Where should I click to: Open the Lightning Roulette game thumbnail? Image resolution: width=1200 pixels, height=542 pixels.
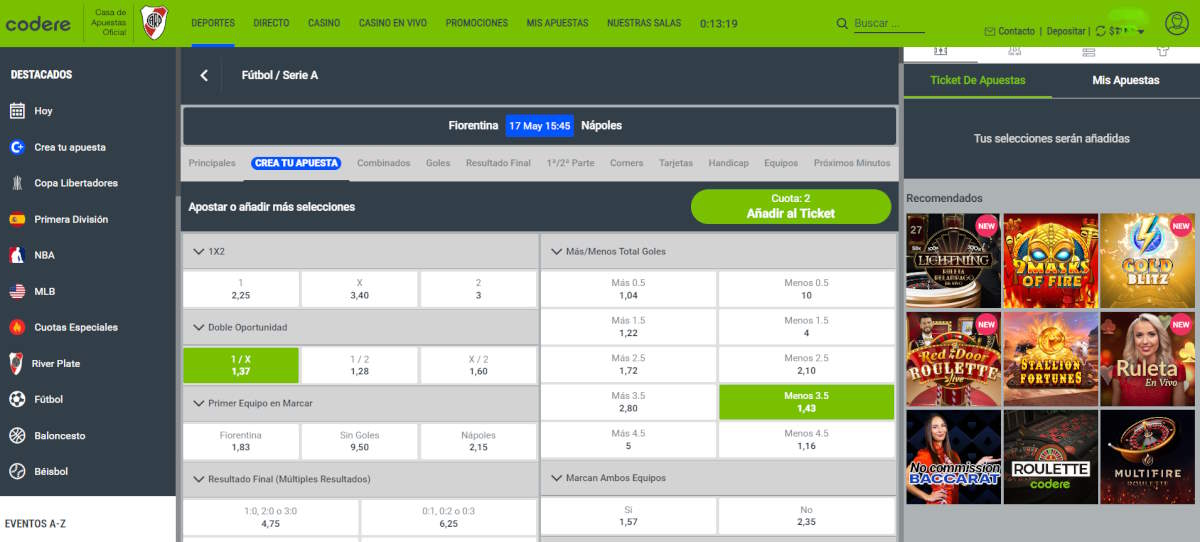(x=953, y=260)
